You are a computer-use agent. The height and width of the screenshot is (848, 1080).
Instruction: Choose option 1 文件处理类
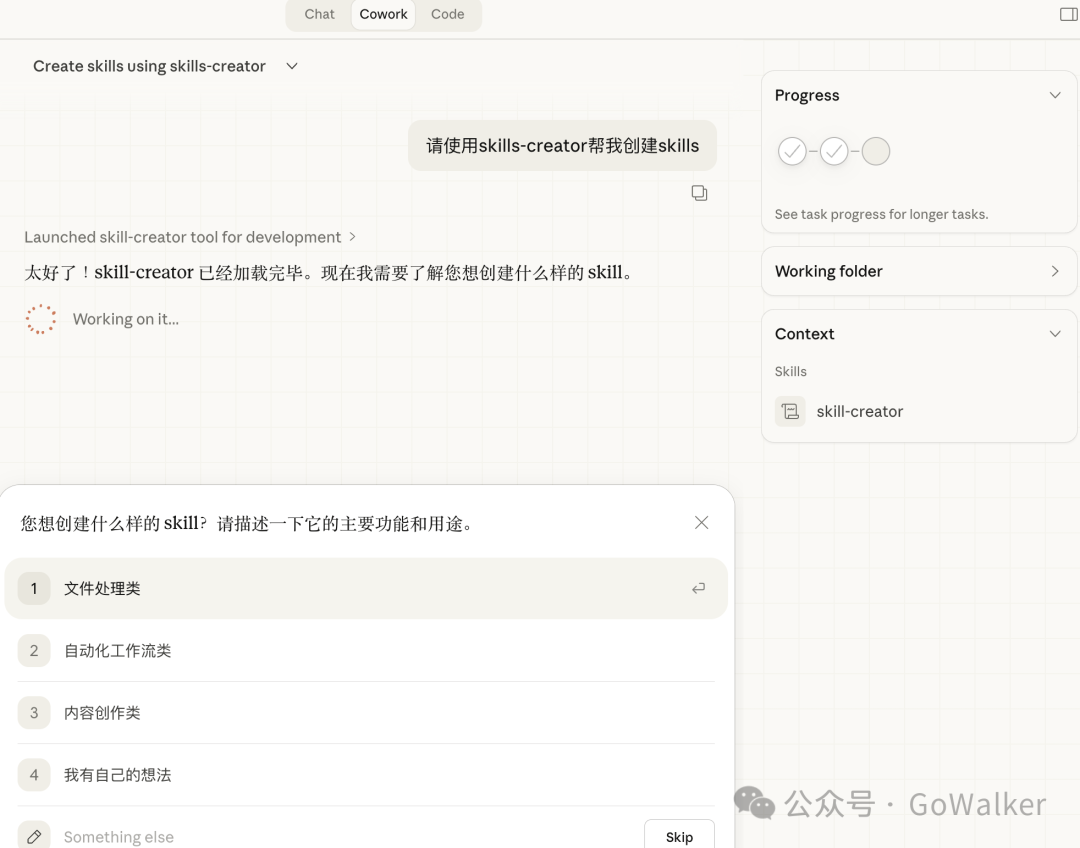366,588
